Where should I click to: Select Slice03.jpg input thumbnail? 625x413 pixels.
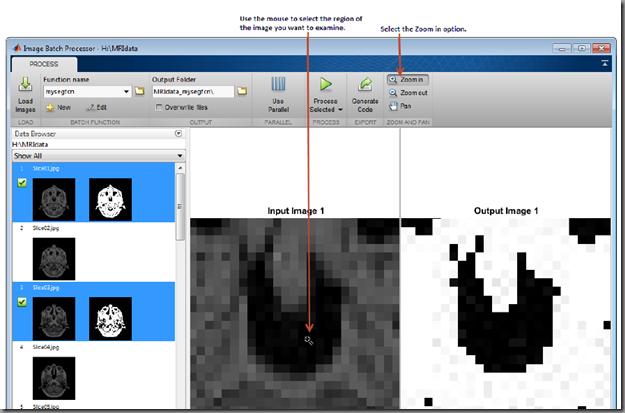pyautogui.click(x=54, y=319)
